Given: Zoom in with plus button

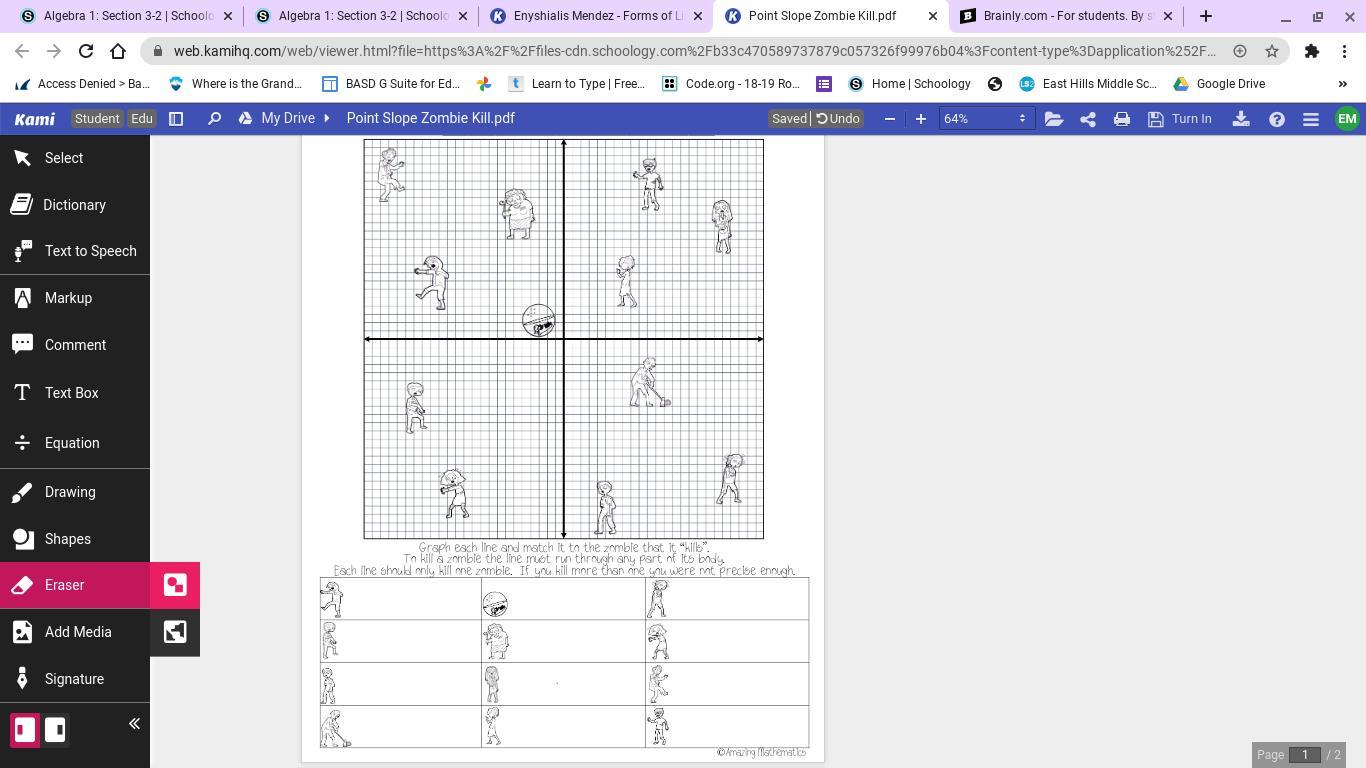Looking at the screenshot, I should click(x=921, y=118).
